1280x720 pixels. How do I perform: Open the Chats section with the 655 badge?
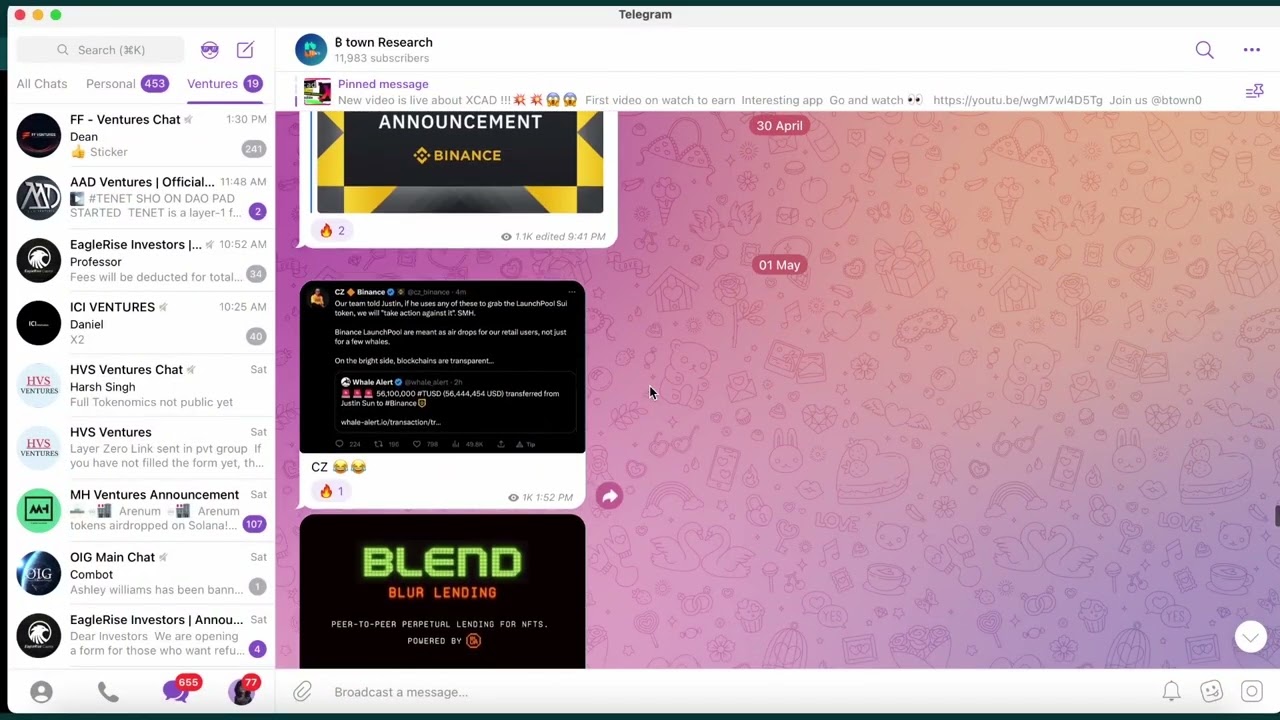click(x=177, y=690)
